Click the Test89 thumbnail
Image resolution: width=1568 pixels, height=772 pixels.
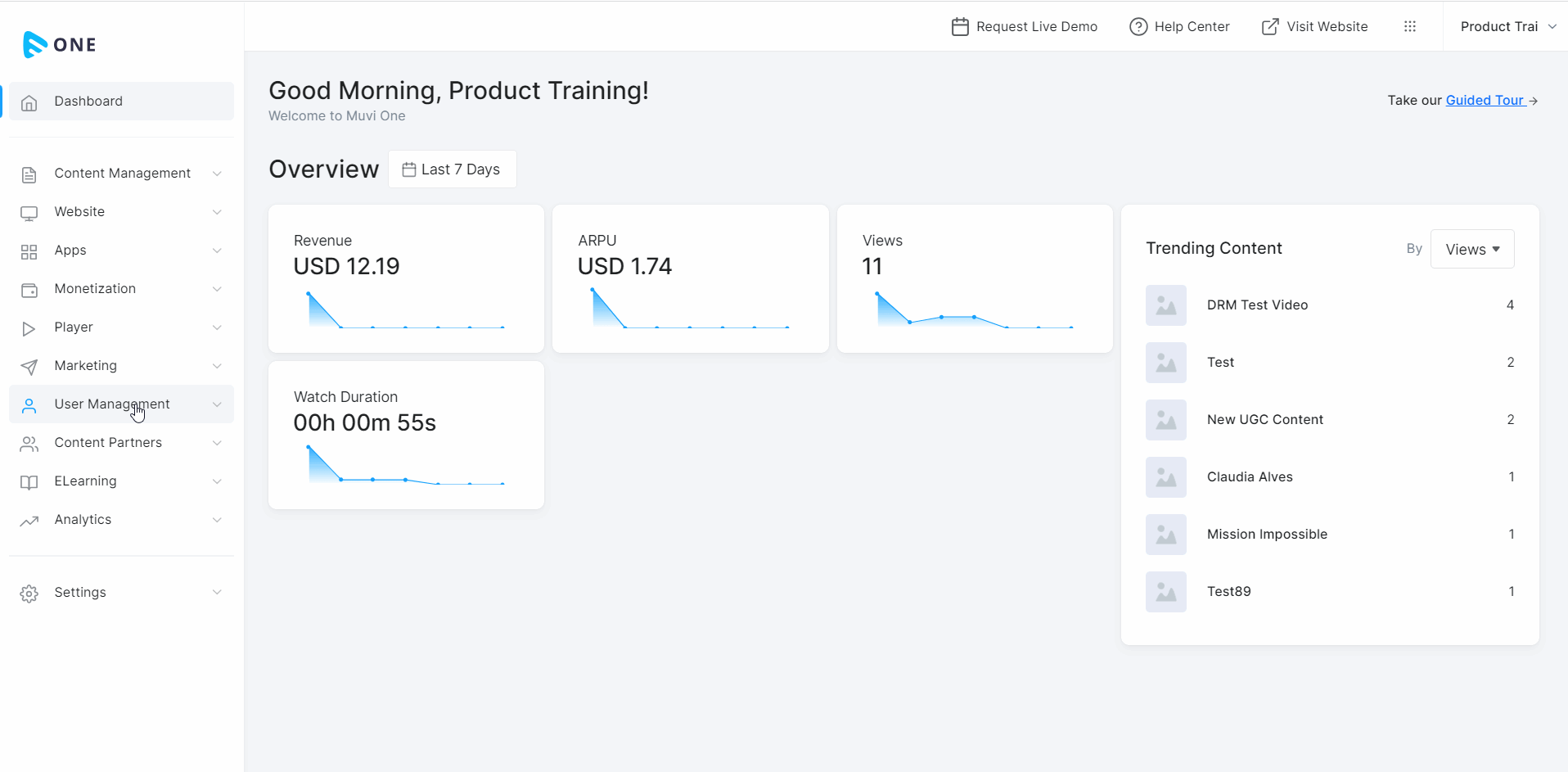pos(1166,592)
